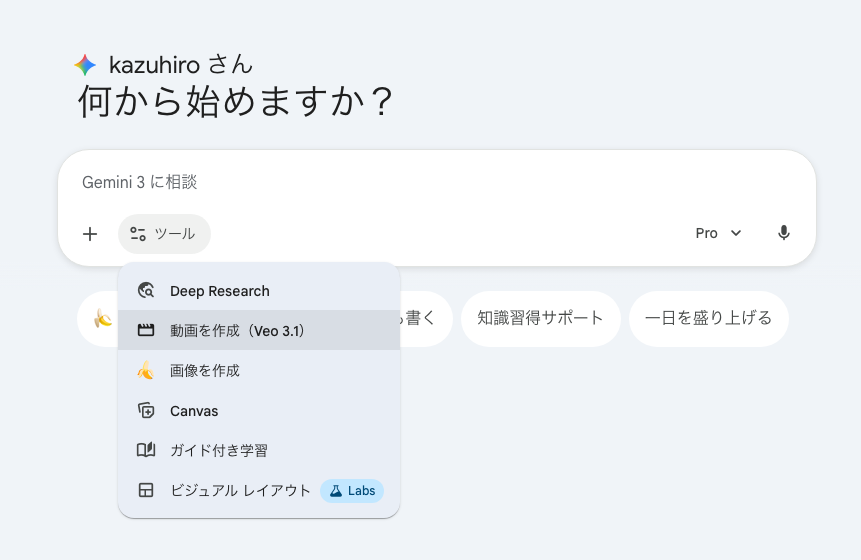
Task: Click the Labs badge on ビジュアル レイアウト
Action: [x=352, y=491]
